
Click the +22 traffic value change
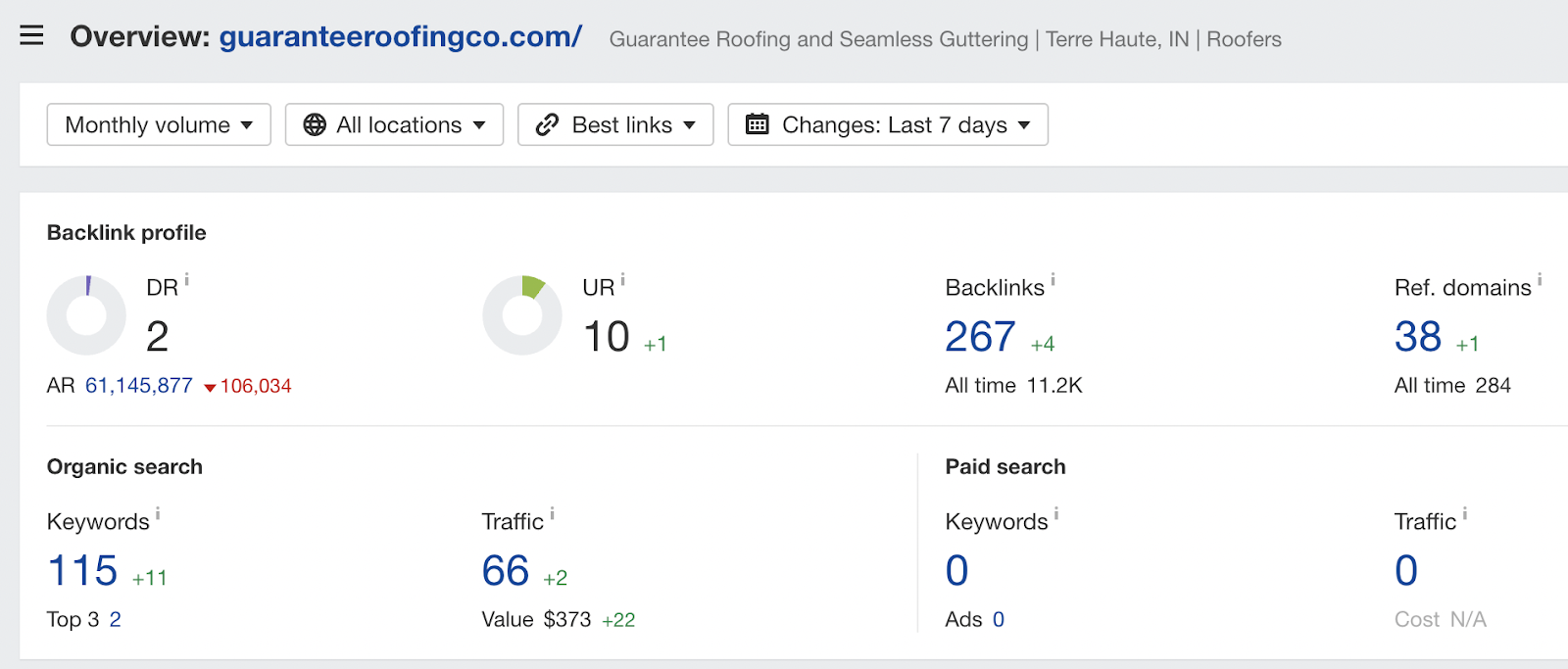pos(618,620)
